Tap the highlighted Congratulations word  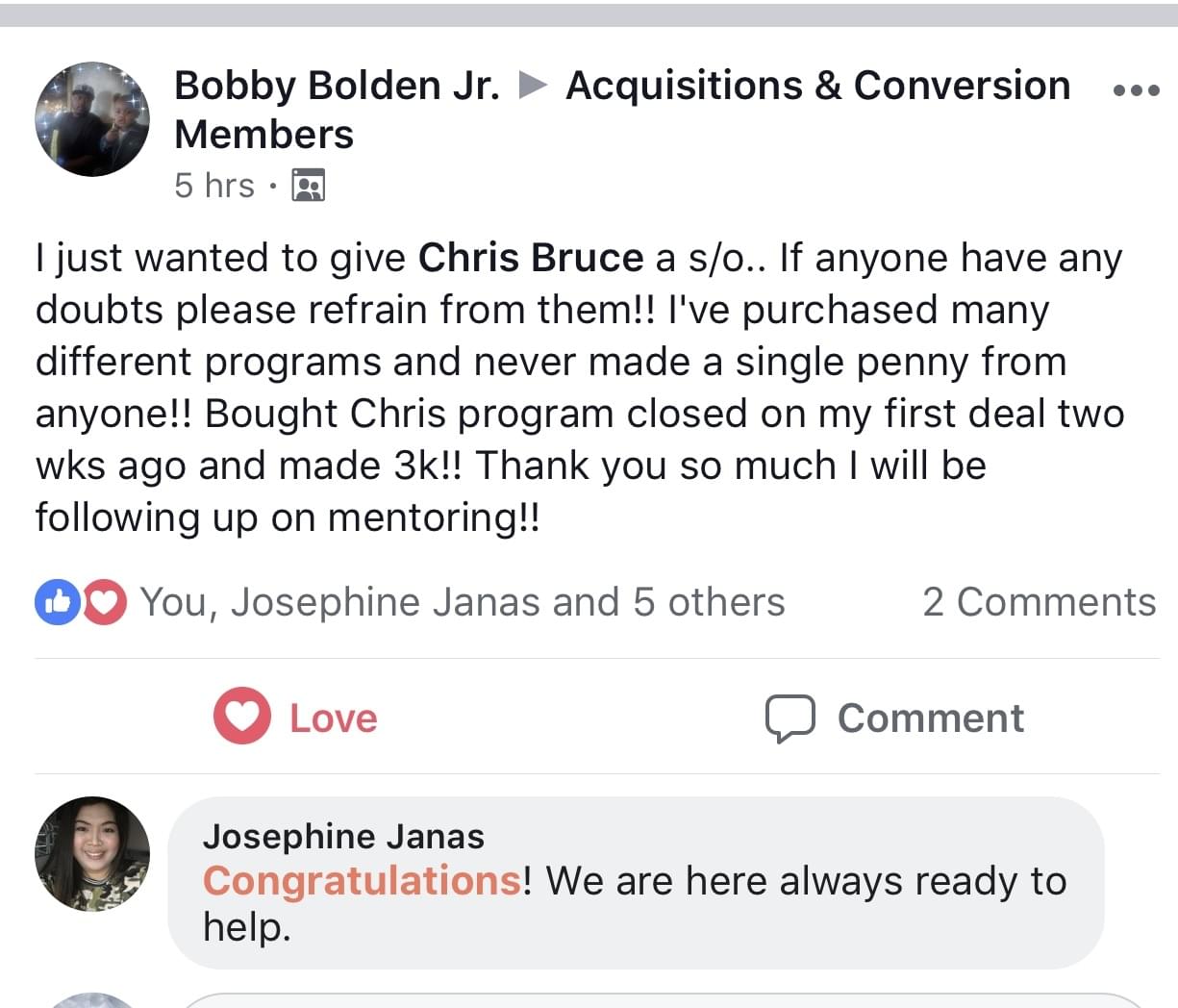click(363, 882)
